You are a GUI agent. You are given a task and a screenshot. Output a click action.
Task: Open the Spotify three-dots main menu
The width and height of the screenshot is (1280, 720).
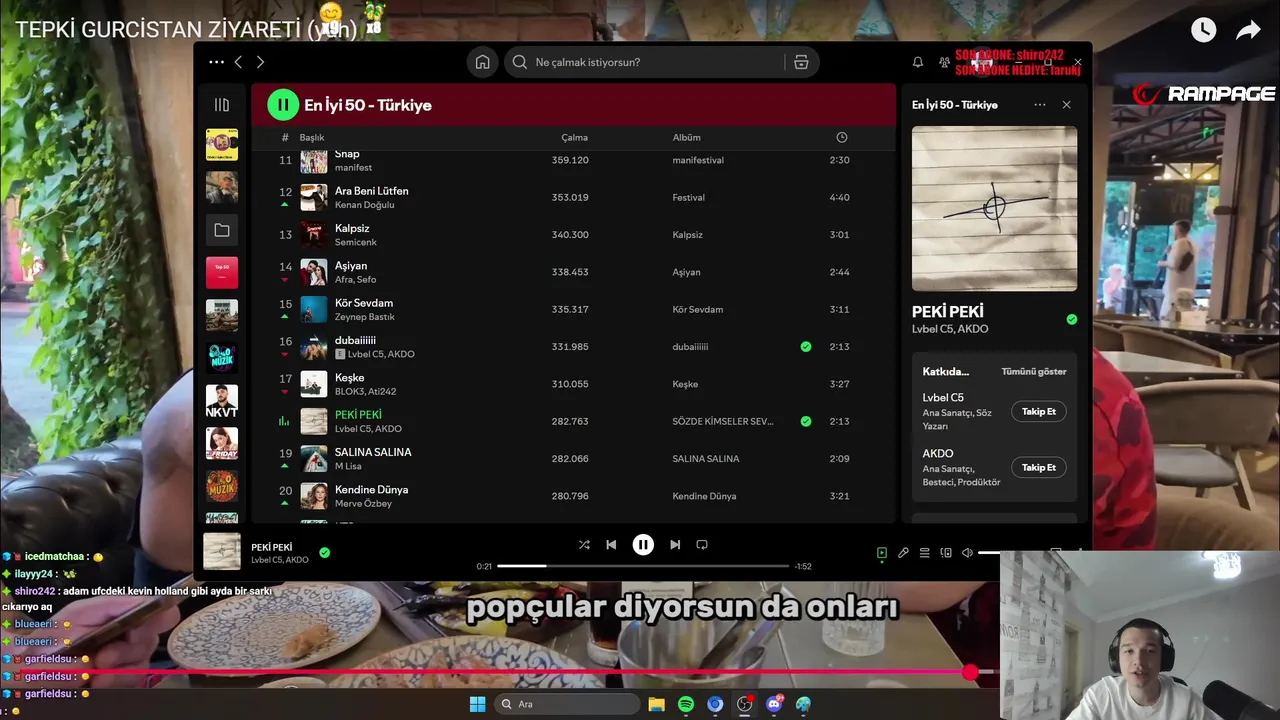click(216, 62)
